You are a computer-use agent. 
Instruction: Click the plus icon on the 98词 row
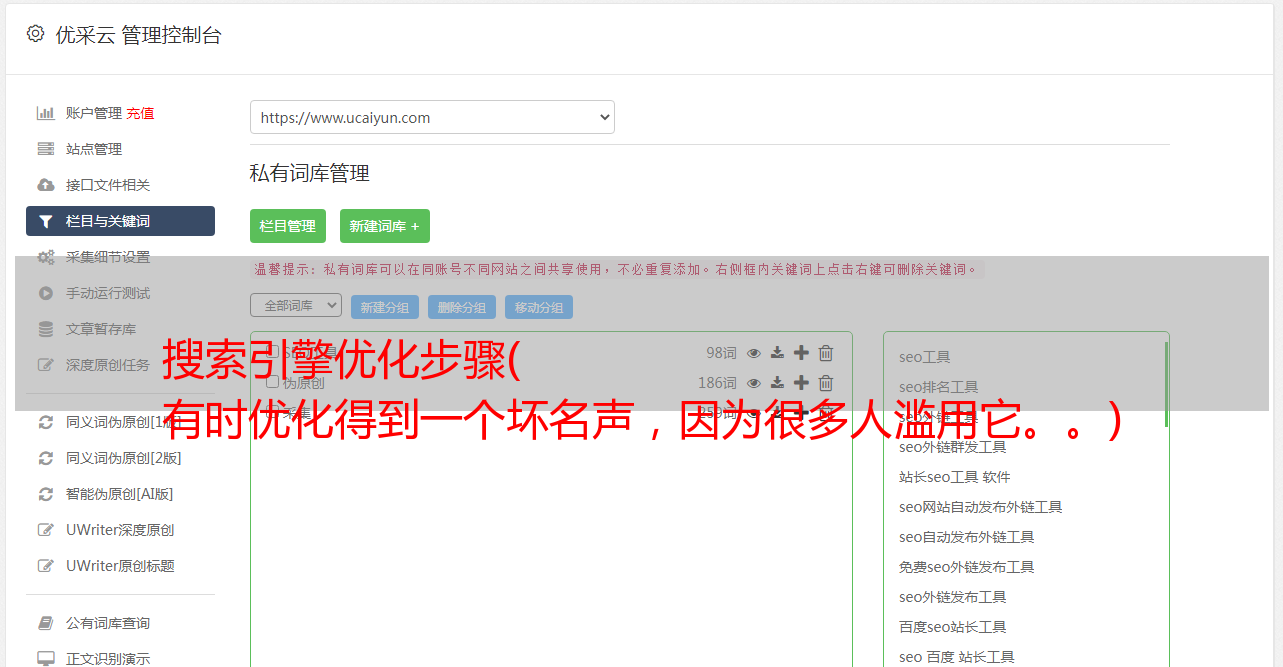[x=801, y=353]
